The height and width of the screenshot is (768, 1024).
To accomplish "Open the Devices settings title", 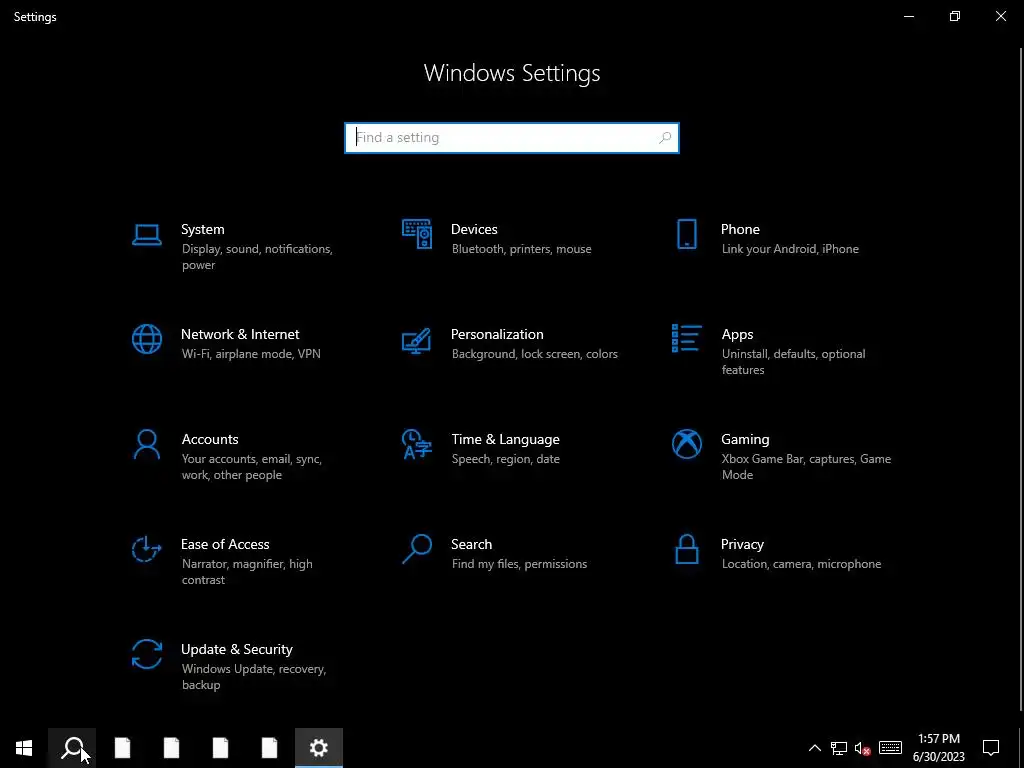I will click(474, 229).
